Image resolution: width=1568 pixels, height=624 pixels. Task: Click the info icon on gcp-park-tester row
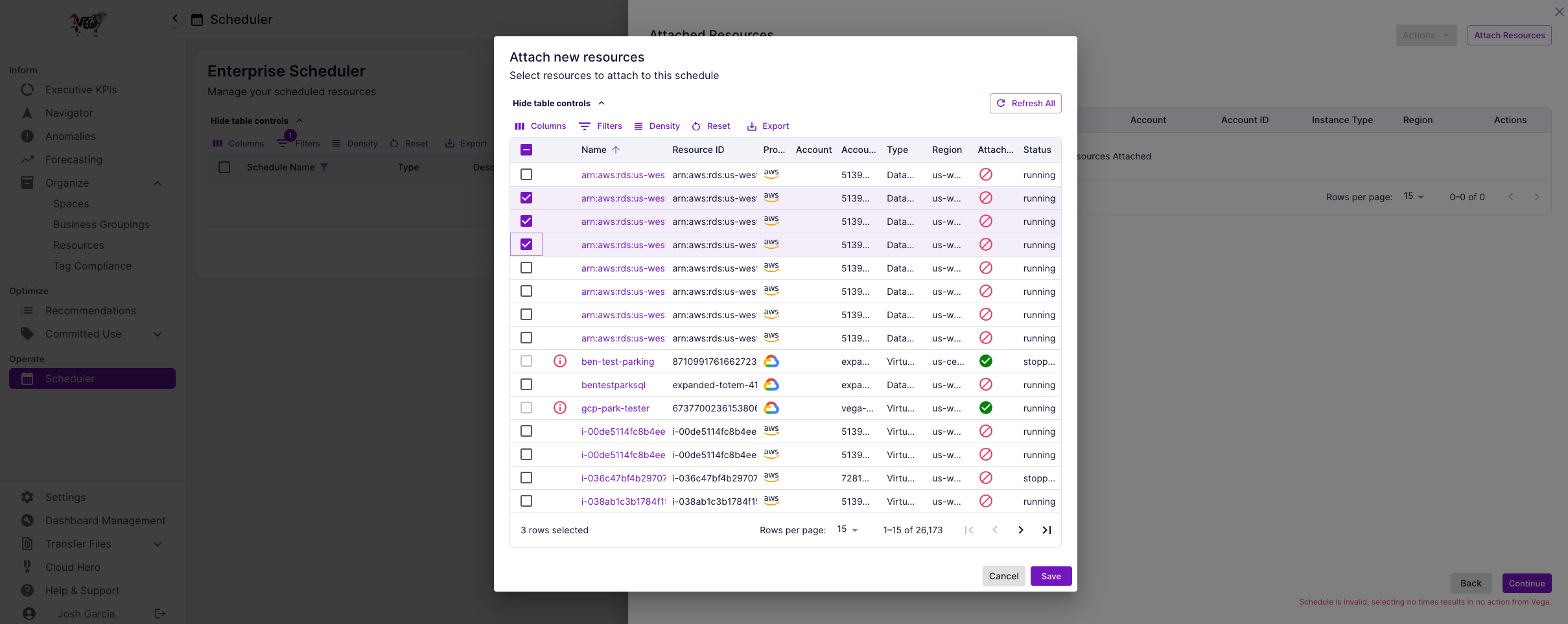pos(560,408)
